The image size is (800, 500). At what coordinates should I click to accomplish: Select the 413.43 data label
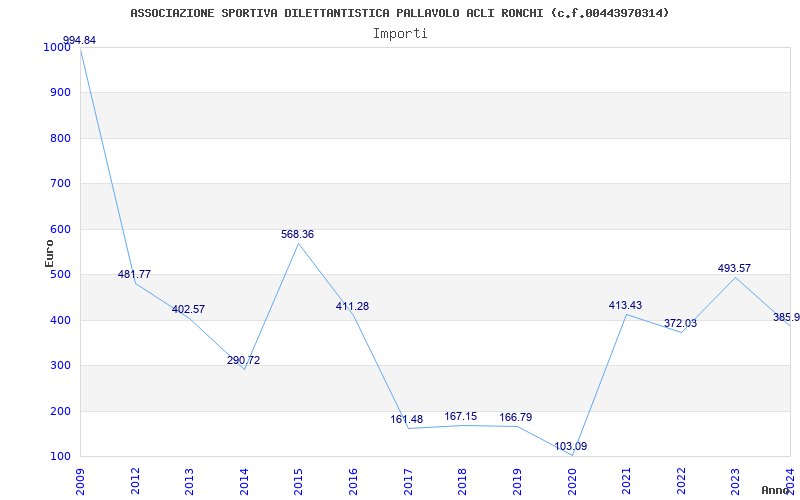[625, 305]
